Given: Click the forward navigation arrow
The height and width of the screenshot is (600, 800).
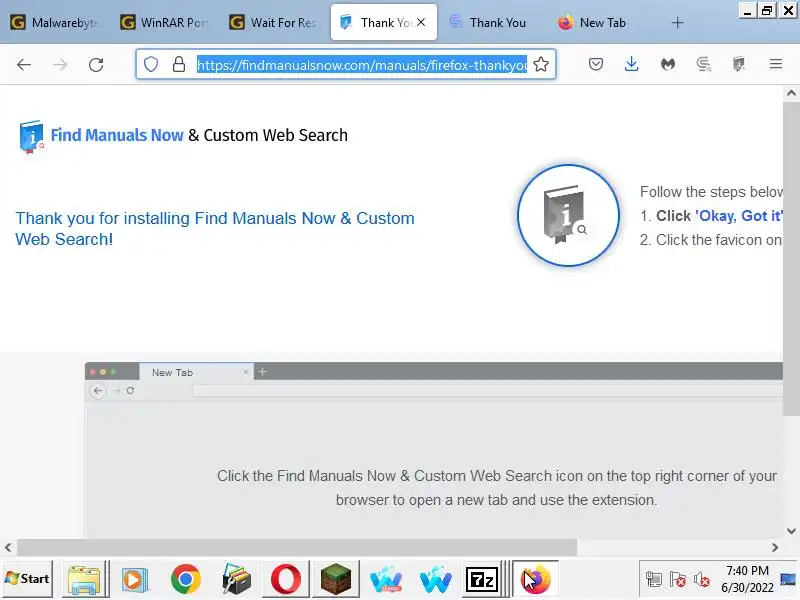Looking at the screenshot, I should pyautogui.click(x=60, y=64).
